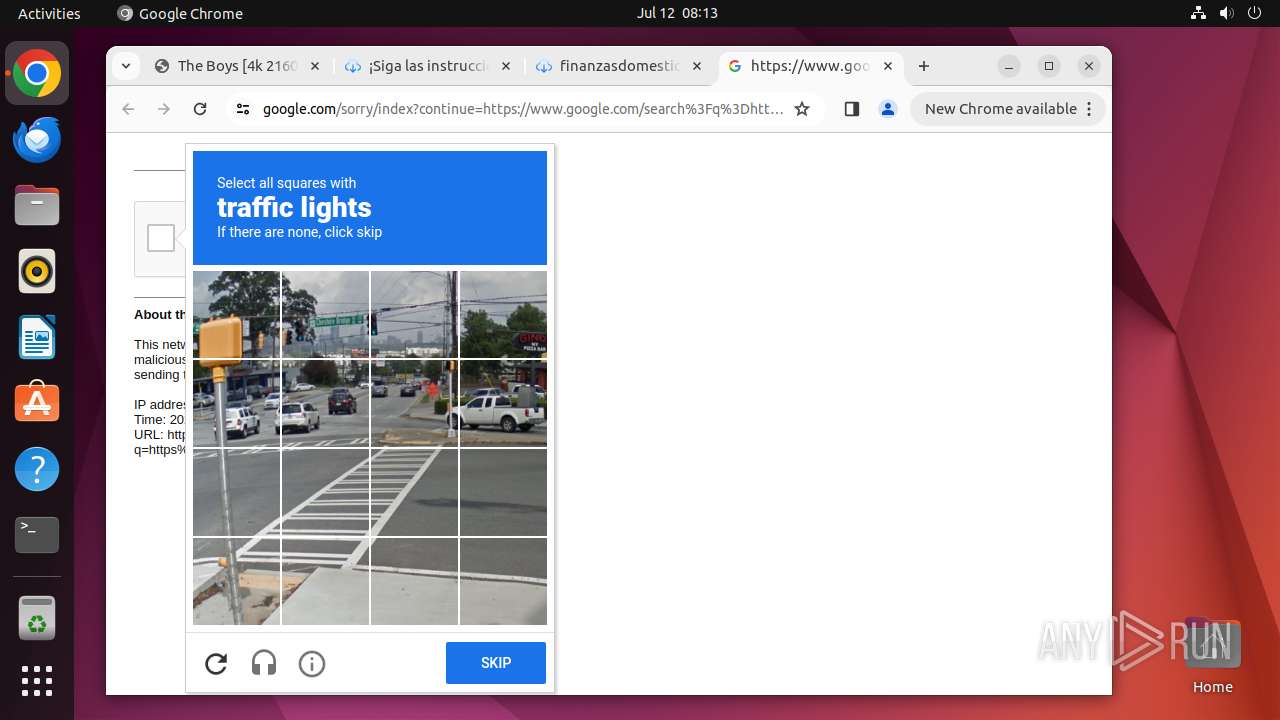Open the tab search dropdown arrow
This screenshot has width=1280, height=720.
[125, 66]
